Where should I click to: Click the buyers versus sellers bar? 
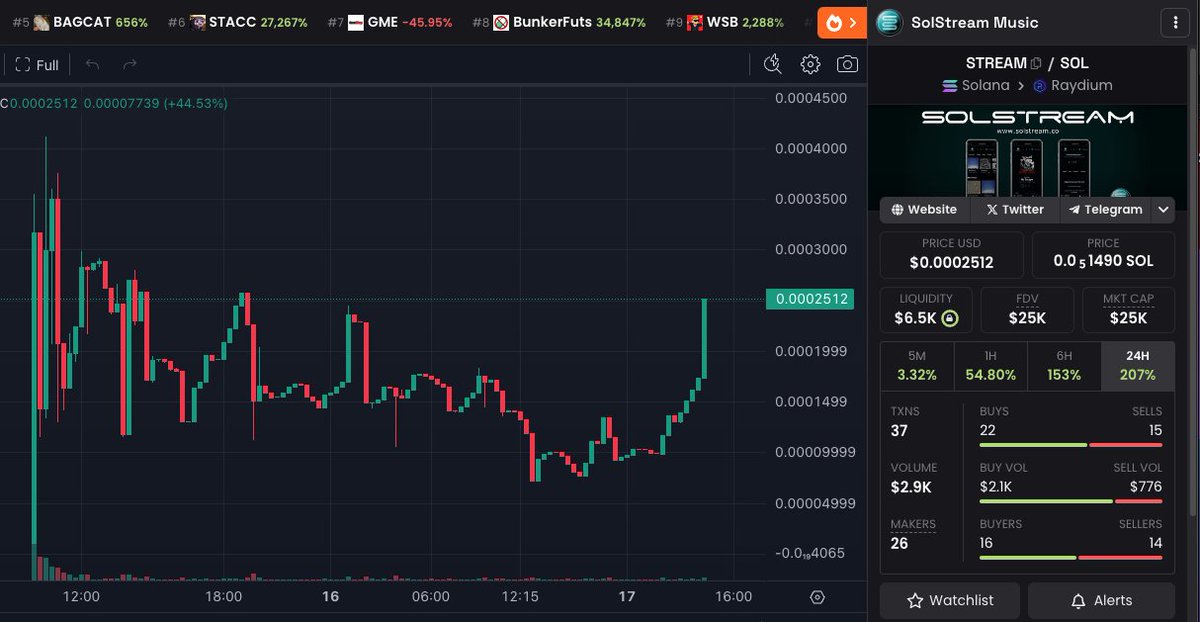tap(1071, 557)
